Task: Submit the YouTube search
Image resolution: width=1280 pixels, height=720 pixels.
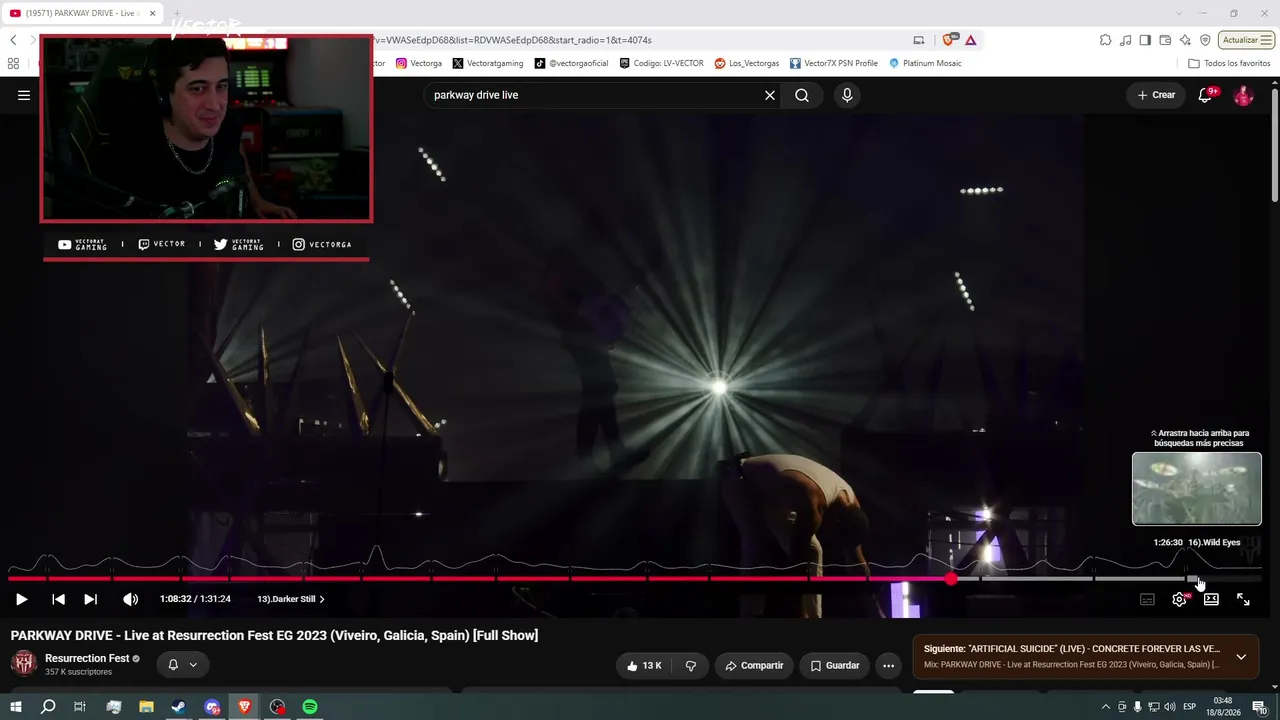Action: [x=802, y=95]
